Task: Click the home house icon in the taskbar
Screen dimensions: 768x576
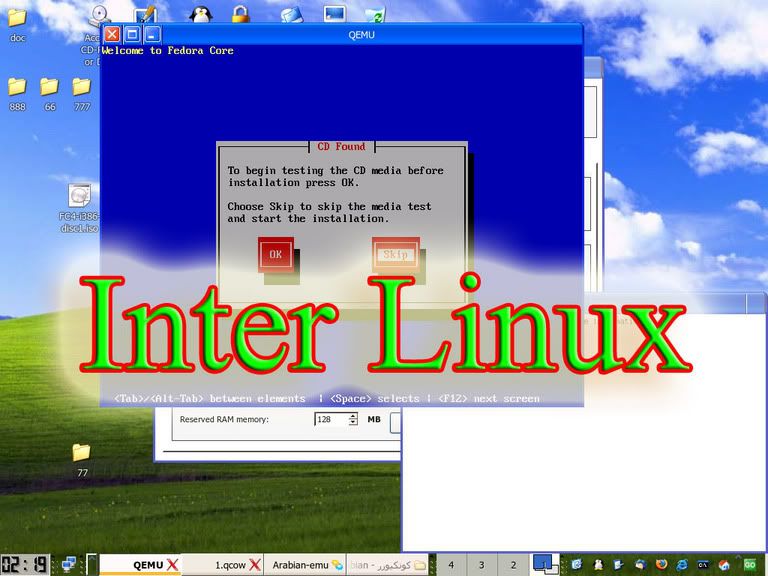Action: click(724, 565)
